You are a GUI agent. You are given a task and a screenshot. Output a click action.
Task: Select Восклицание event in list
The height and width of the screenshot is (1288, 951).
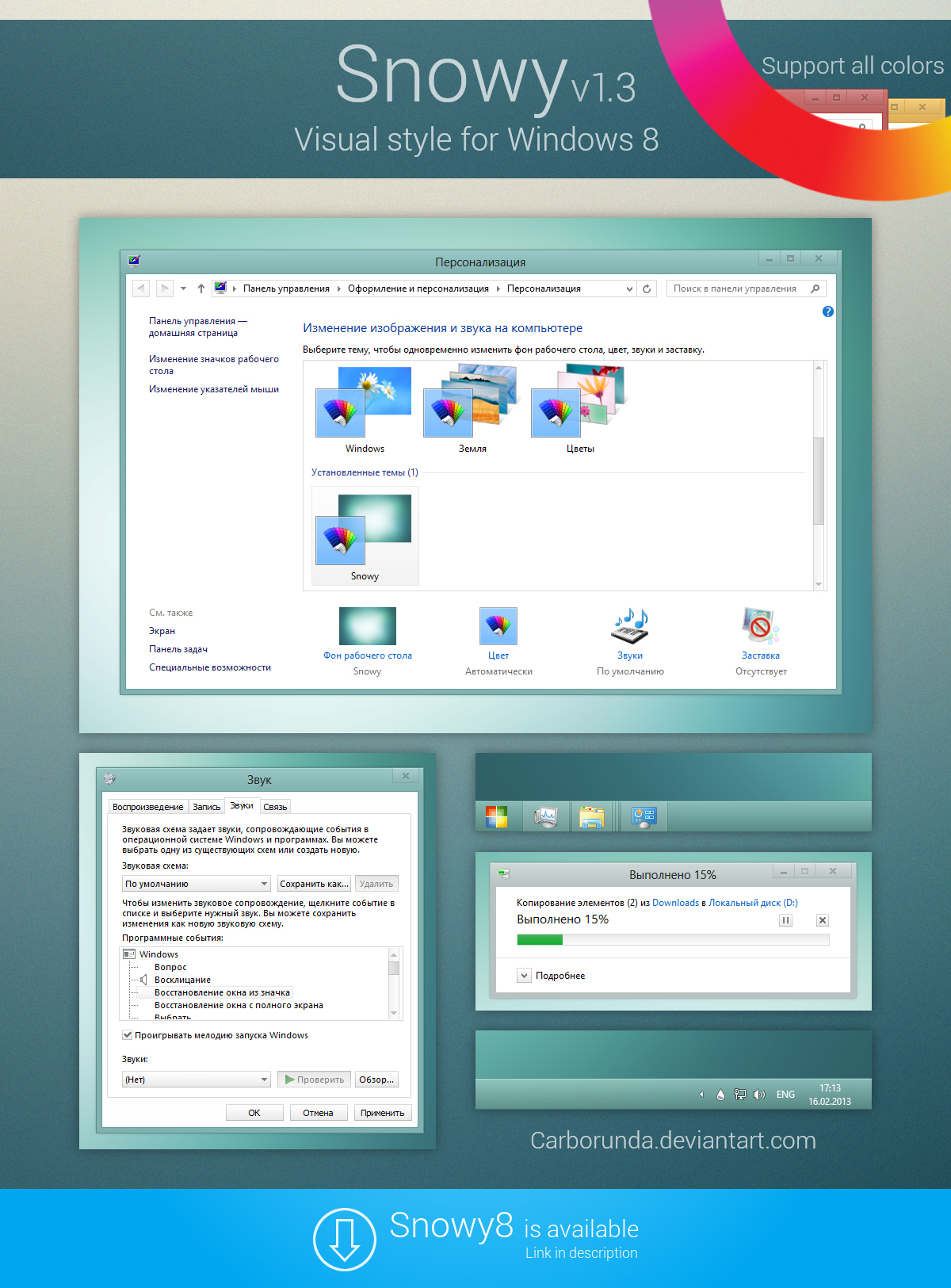(182, 980)
